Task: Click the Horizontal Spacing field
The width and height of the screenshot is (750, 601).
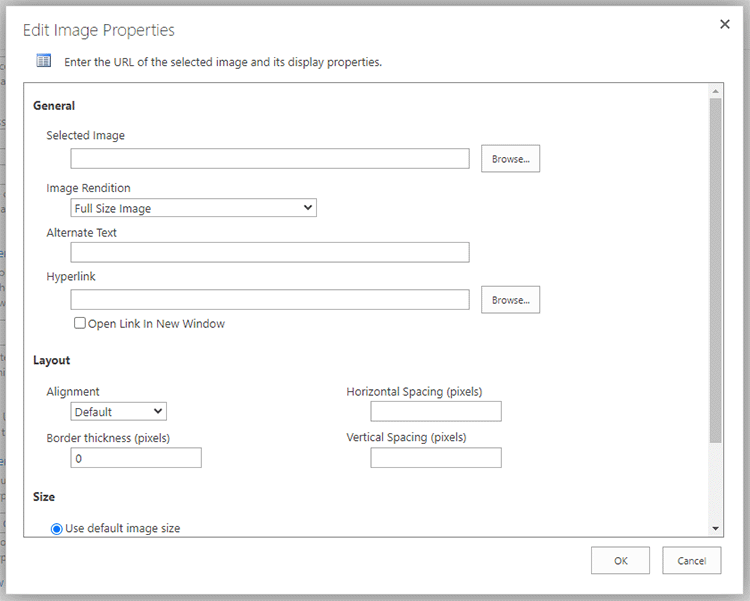Action: (x=436, y=412)
